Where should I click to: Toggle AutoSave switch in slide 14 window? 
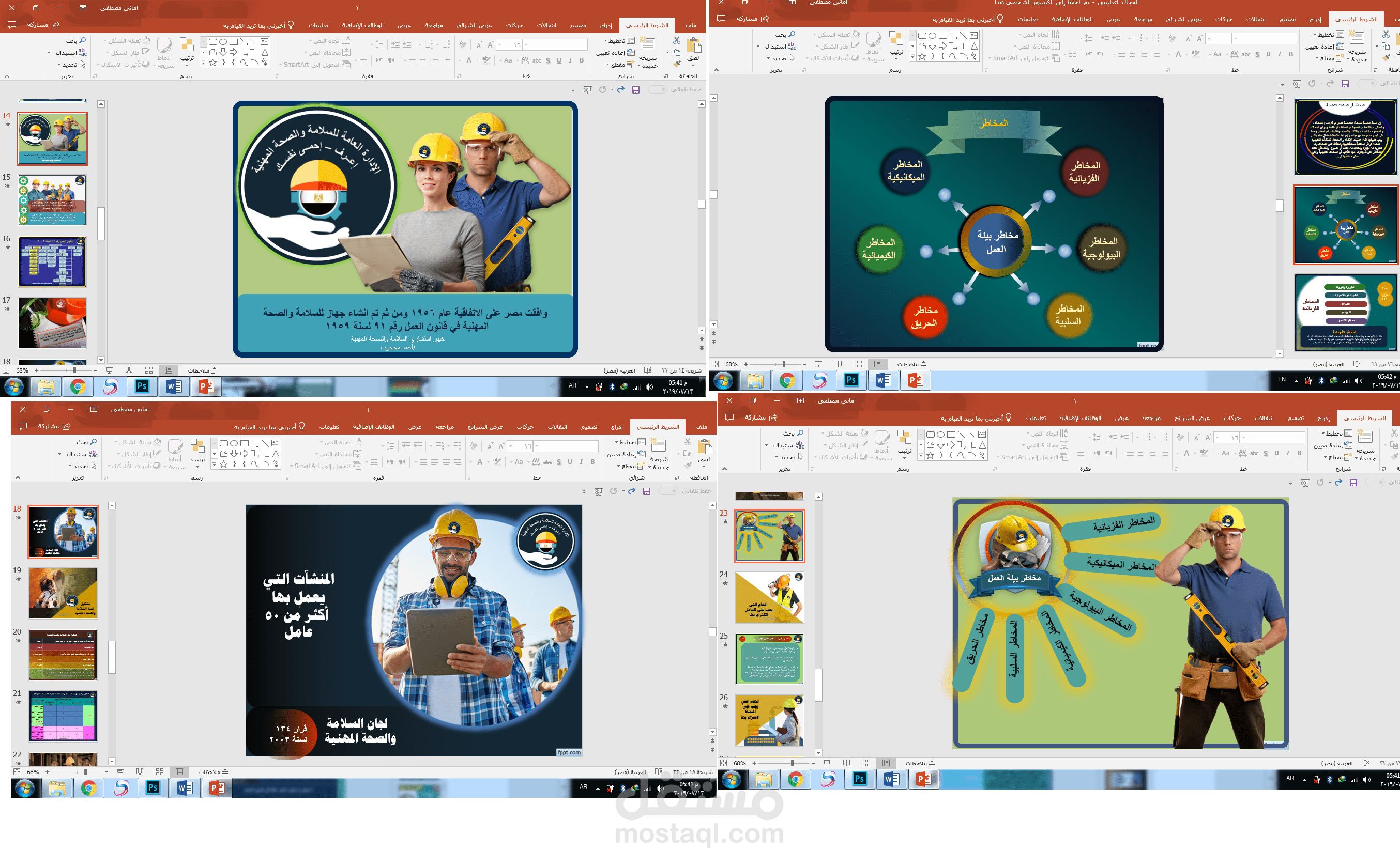(657, 89)
